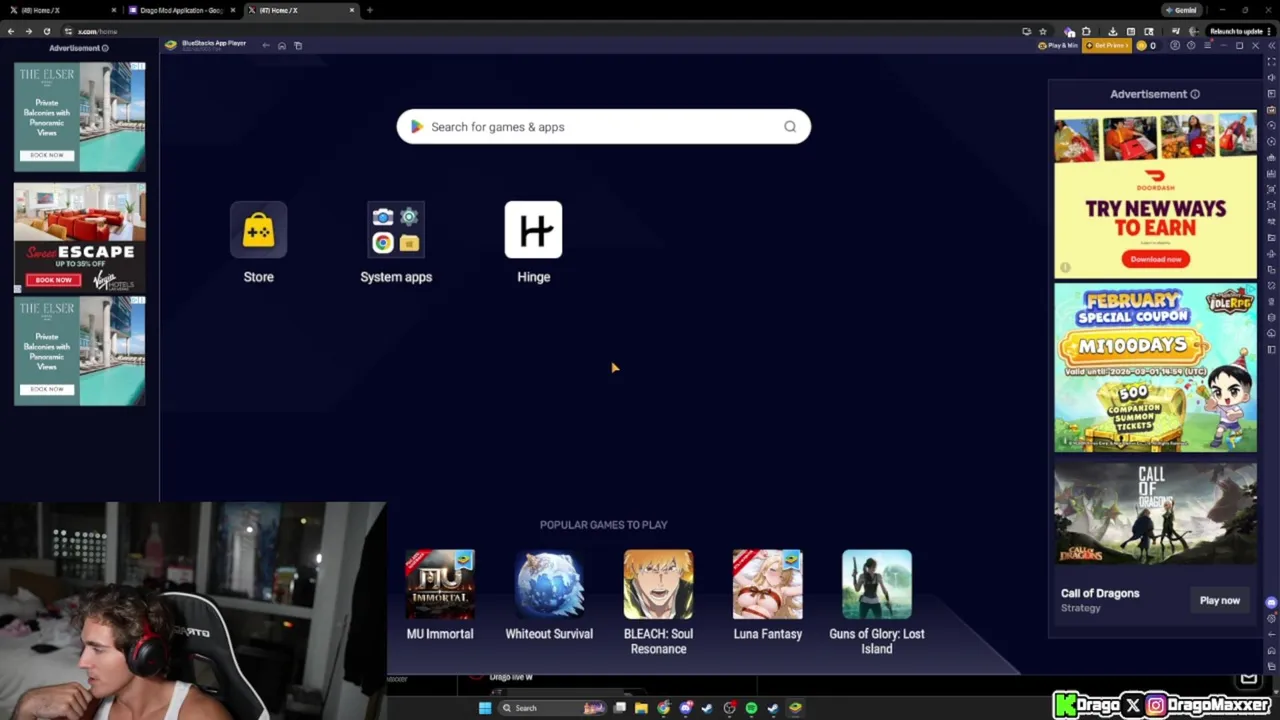The height and width of the screenshot is (720, 1280).
Task: Click the right Advertisement info icon
Action: (1195, 94)
